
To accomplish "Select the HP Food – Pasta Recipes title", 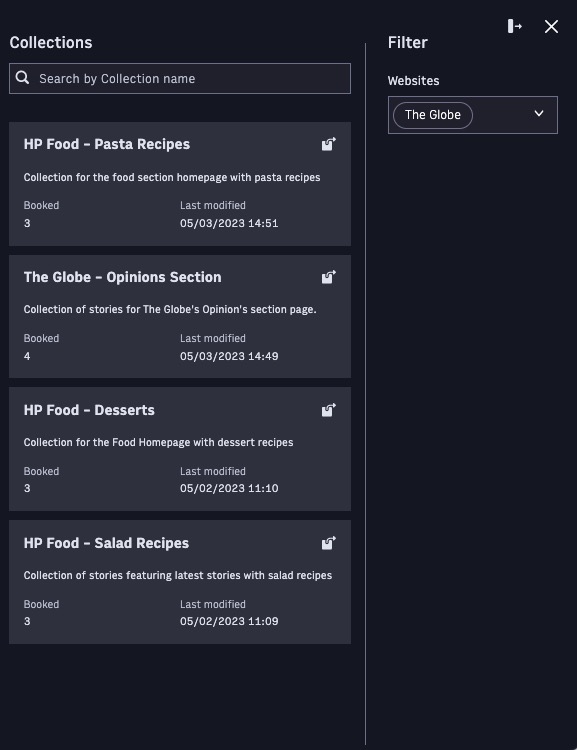I will 107,144.
